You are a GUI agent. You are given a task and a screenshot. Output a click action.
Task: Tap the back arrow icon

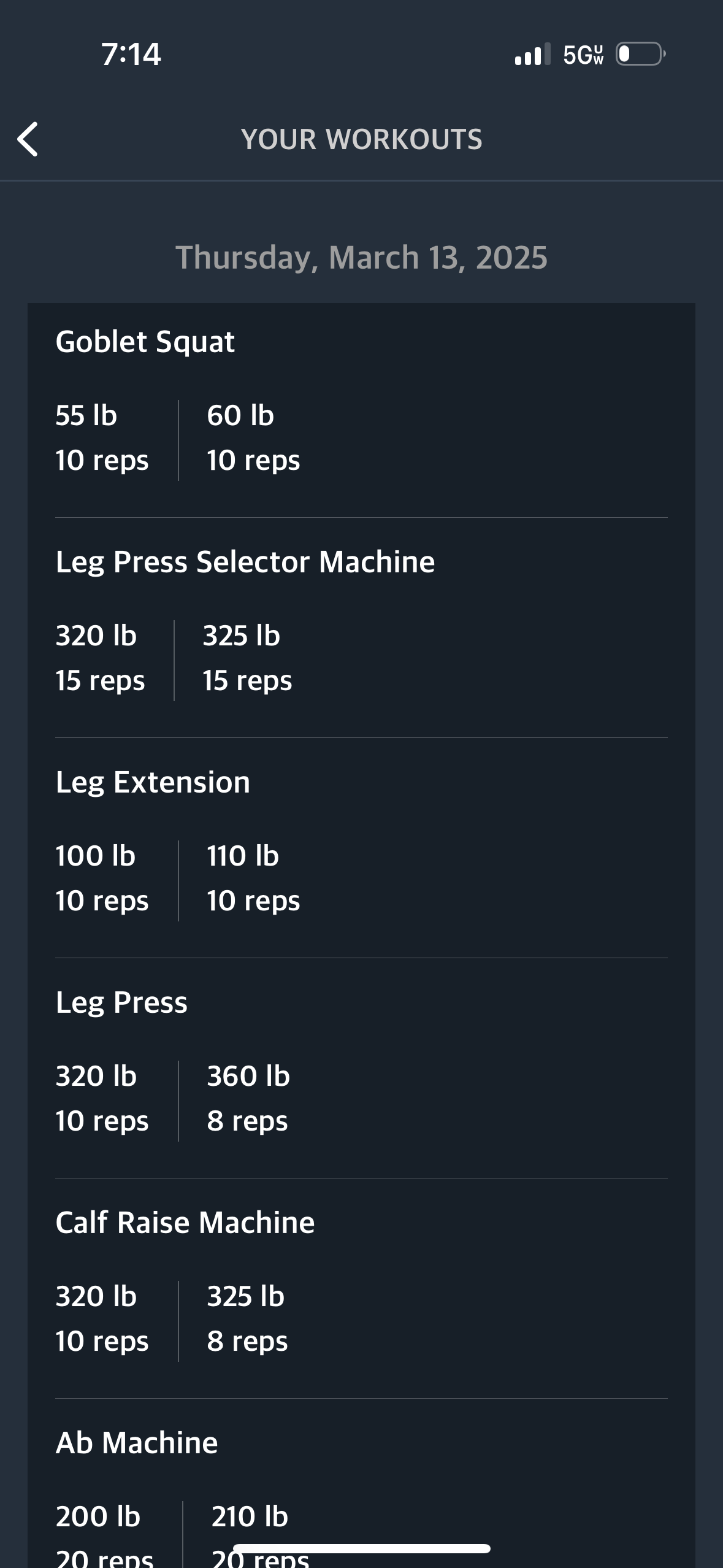[x=28, y=139]
